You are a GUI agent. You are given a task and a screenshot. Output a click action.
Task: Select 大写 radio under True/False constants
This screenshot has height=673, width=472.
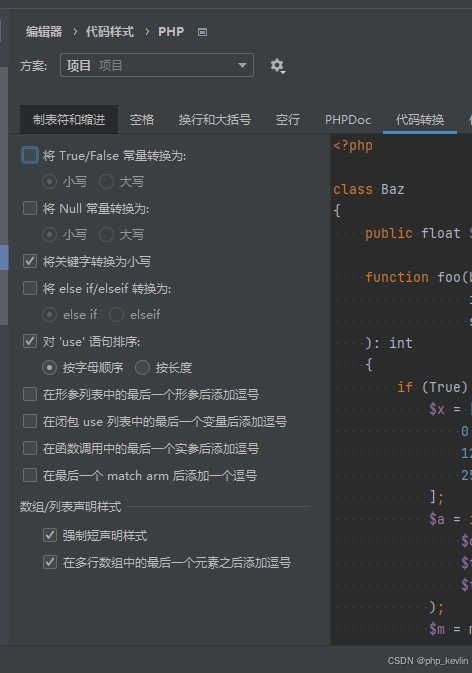pyautogui.click(x=106, y=182)
